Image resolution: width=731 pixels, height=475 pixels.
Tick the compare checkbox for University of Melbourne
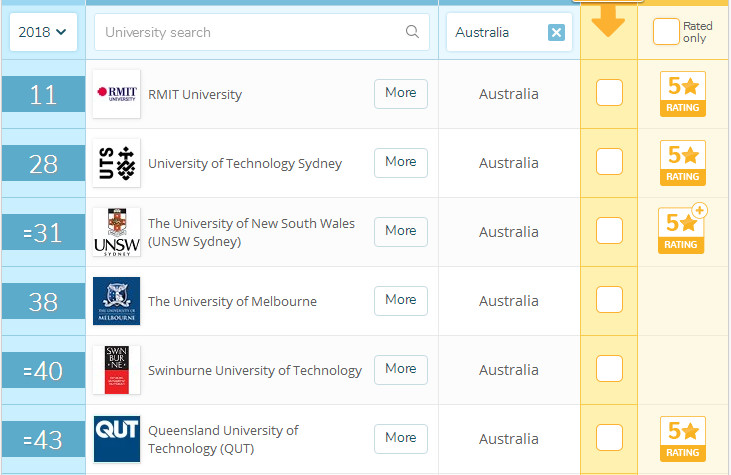tap(609, 300)
